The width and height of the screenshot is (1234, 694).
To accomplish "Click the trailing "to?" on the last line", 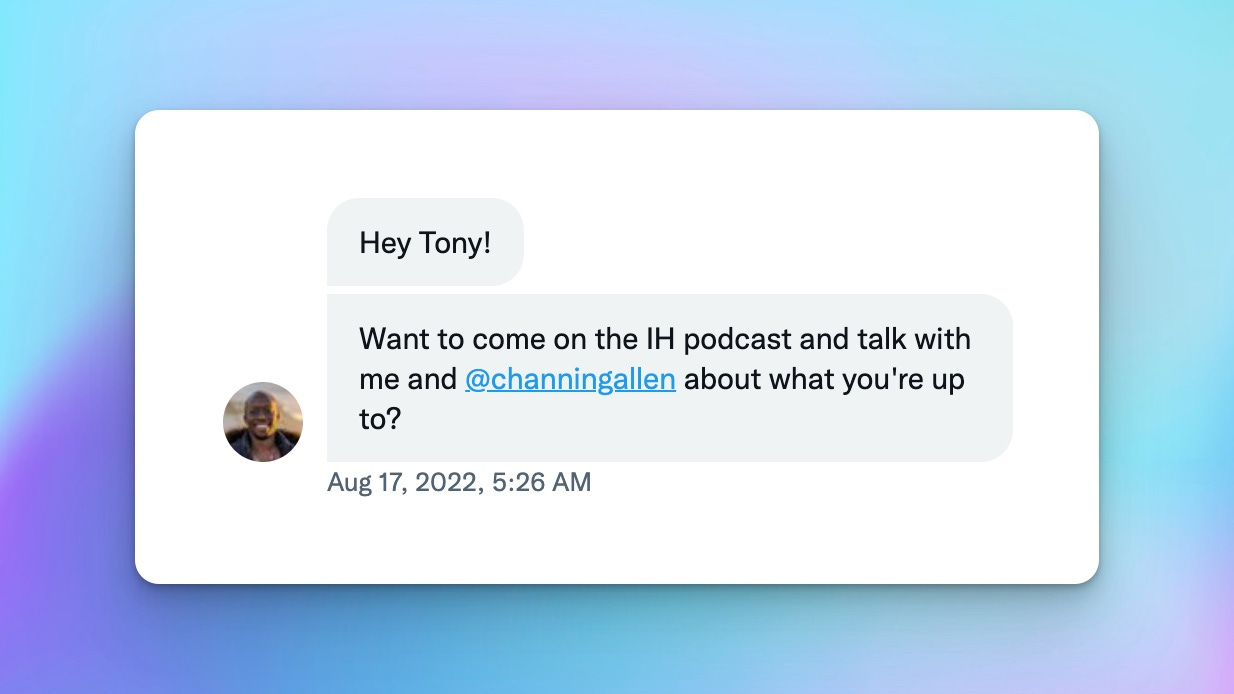I will 380,420.
